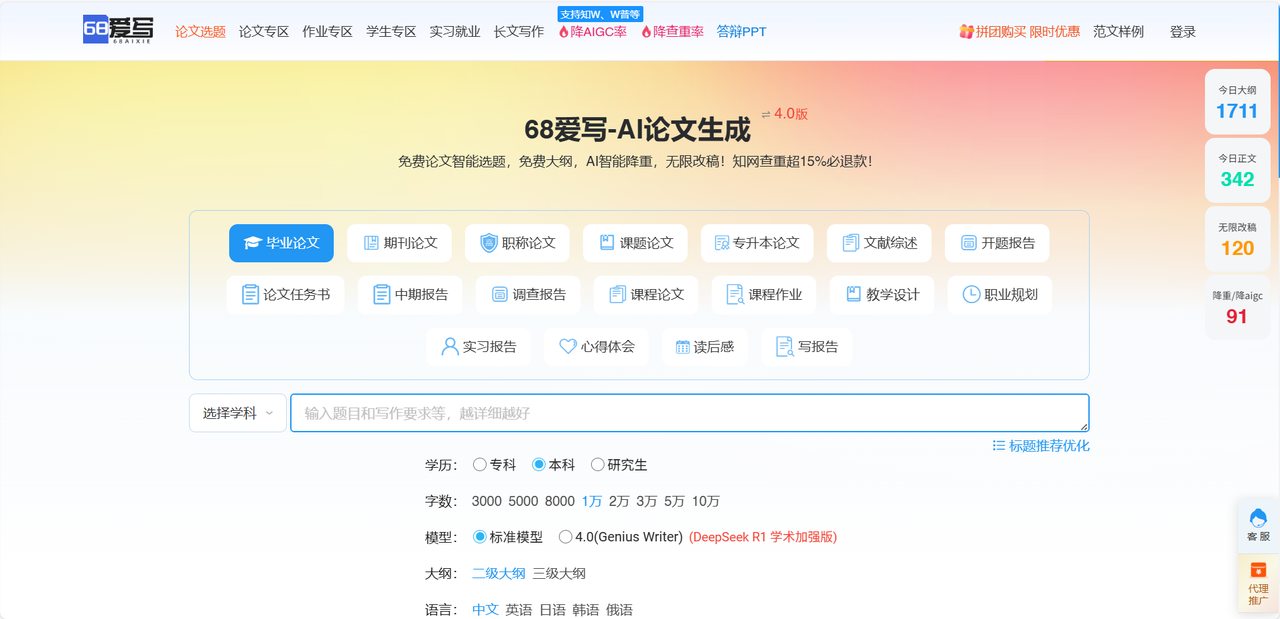The width and height of the screenshot is (1280, 619).
Task: Select the 标准模型 radio button
Action: click(x=480, y=537)
